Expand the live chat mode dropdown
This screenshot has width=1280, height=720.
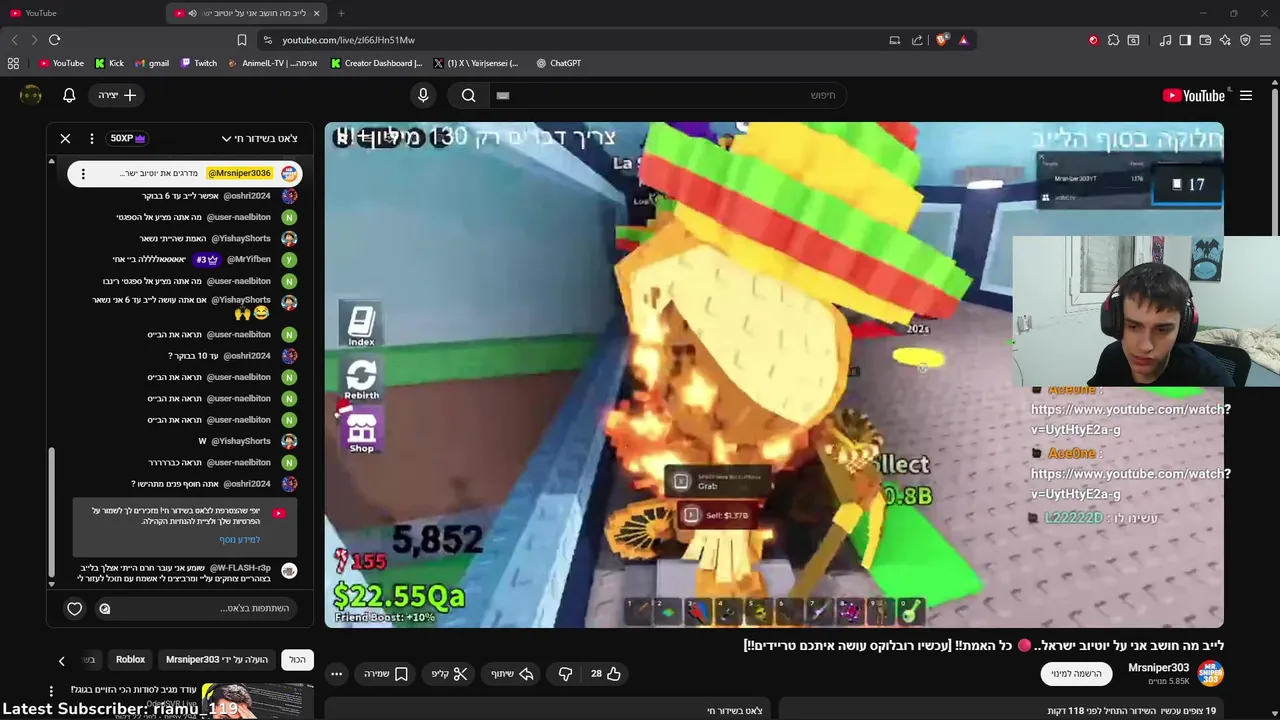[x=260, y=138]
